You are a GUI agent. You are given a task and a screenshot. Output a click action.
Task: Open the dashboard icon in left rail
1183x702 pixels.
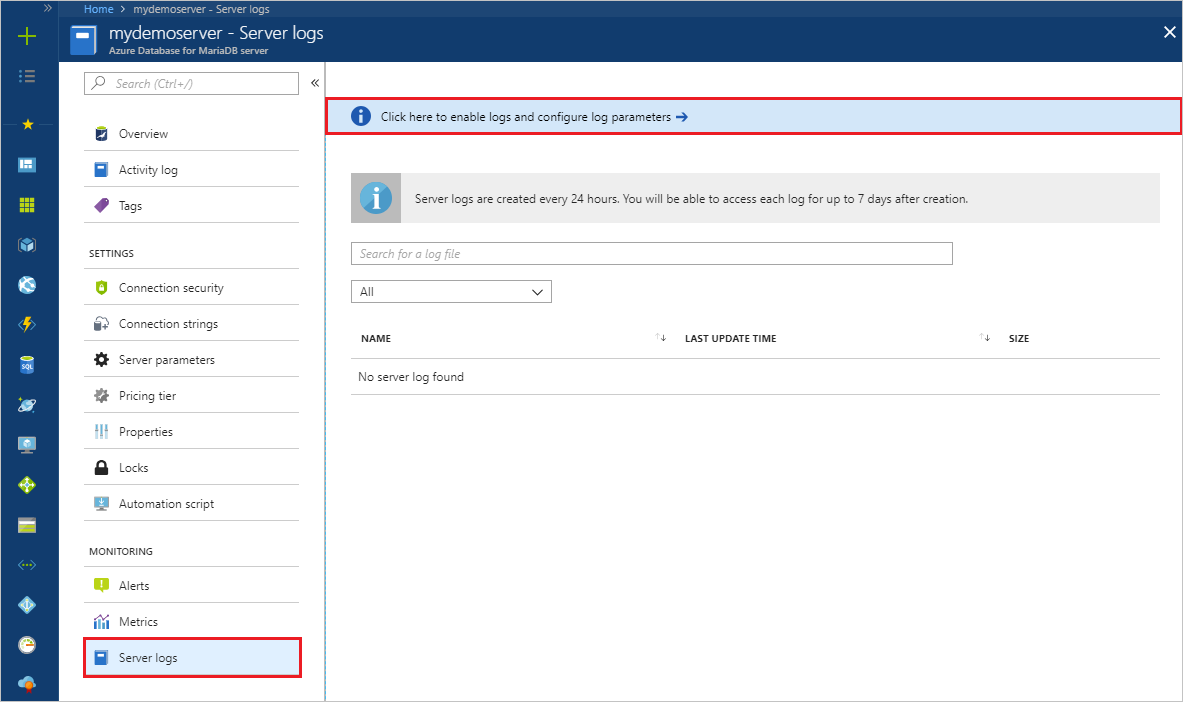pyautogui.click(x=27, y=165)
